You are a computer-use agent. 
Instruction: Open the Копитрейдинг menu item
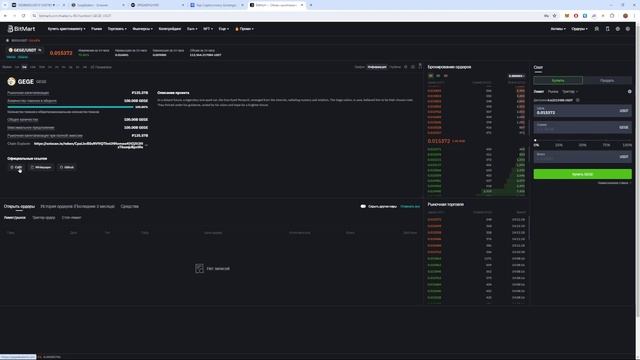(x=170, y=29)
